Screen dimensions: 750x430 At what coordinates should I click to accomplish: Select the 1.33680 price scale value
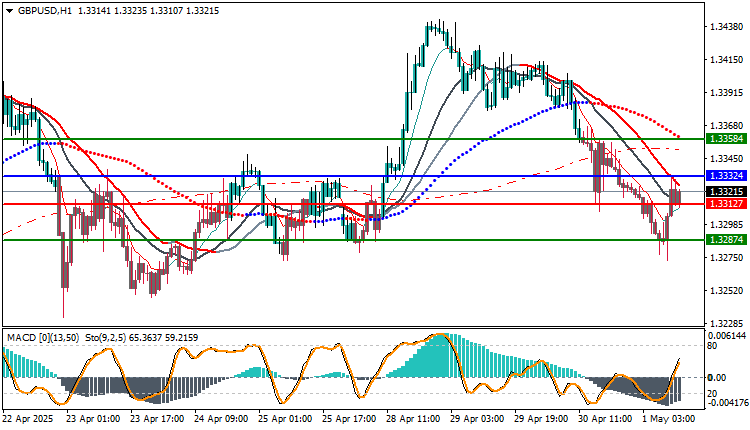[727, 126]
